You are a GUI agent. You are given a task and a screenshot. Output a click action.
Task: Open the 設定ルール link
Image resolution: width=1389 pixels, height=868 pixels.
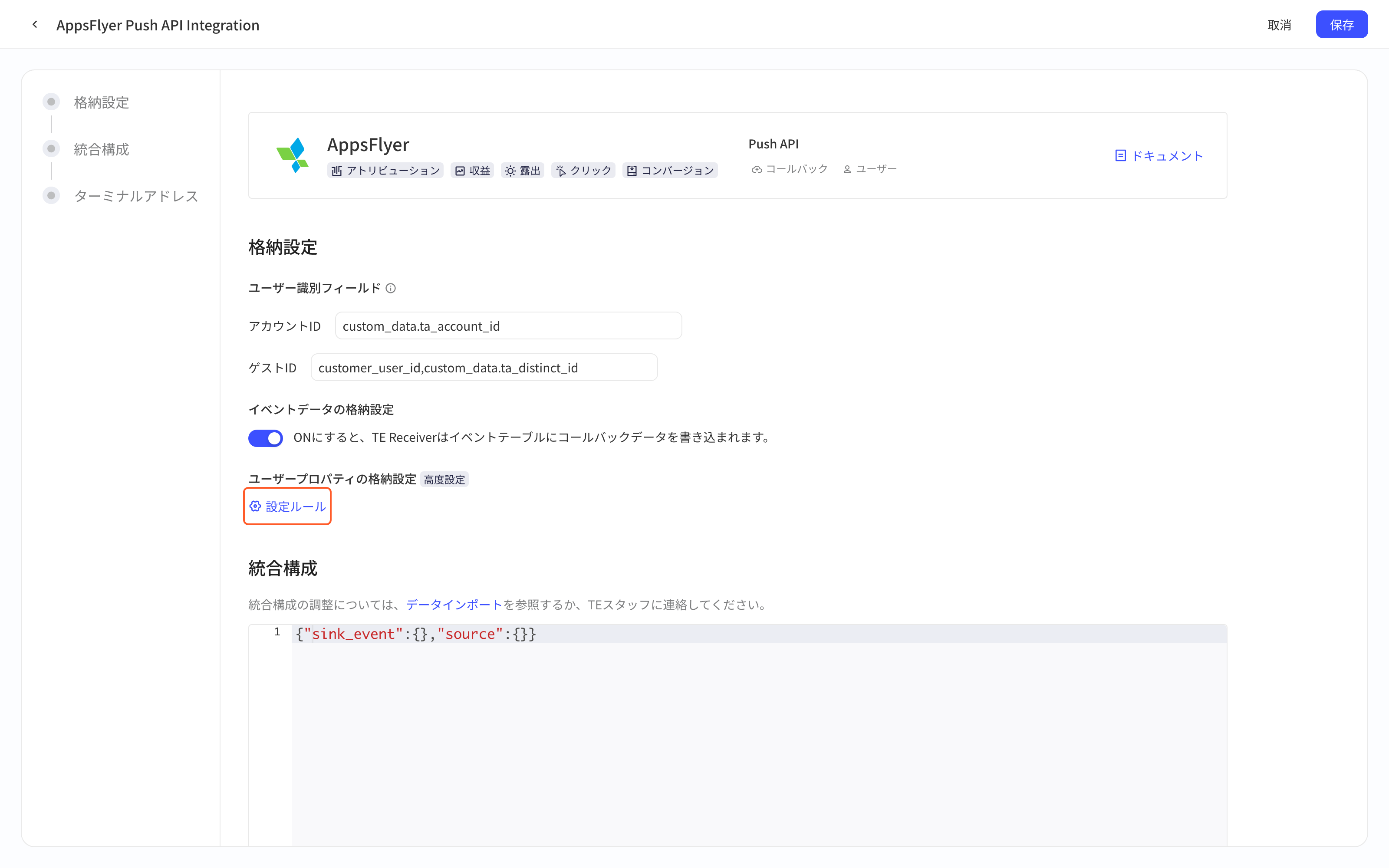[287, 506]
